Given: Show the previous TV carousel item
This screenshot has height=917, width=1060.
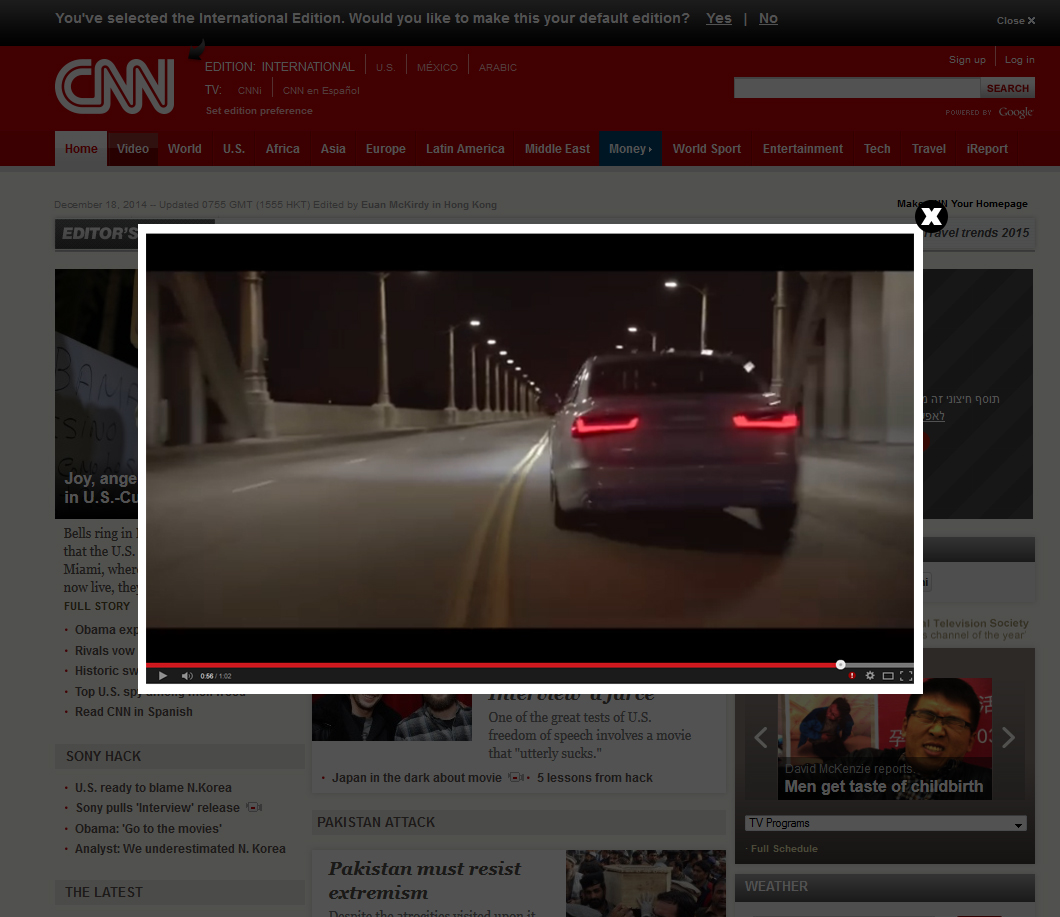Looking at the screenshot, I should tap(761, 737).
